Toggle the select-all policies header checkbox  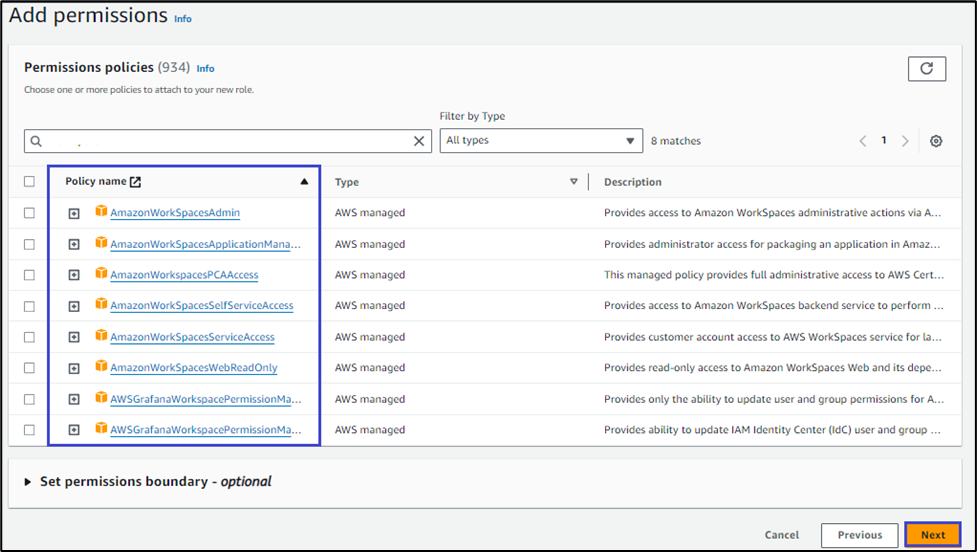click(x=29, y=182)
